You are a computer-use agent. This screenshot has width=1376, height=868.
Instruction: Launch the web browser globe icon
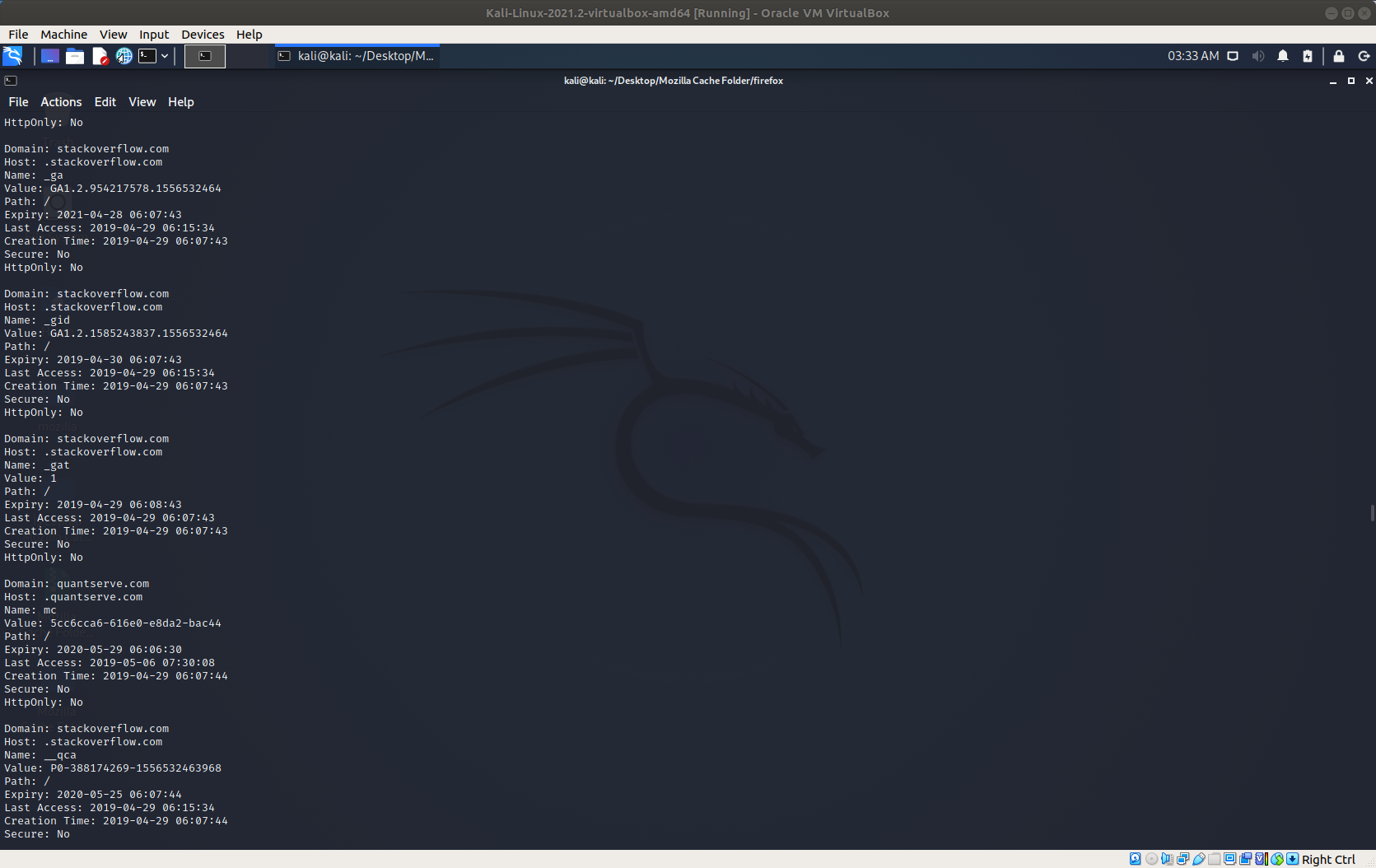pyautogui.click(x=124, y=56)
